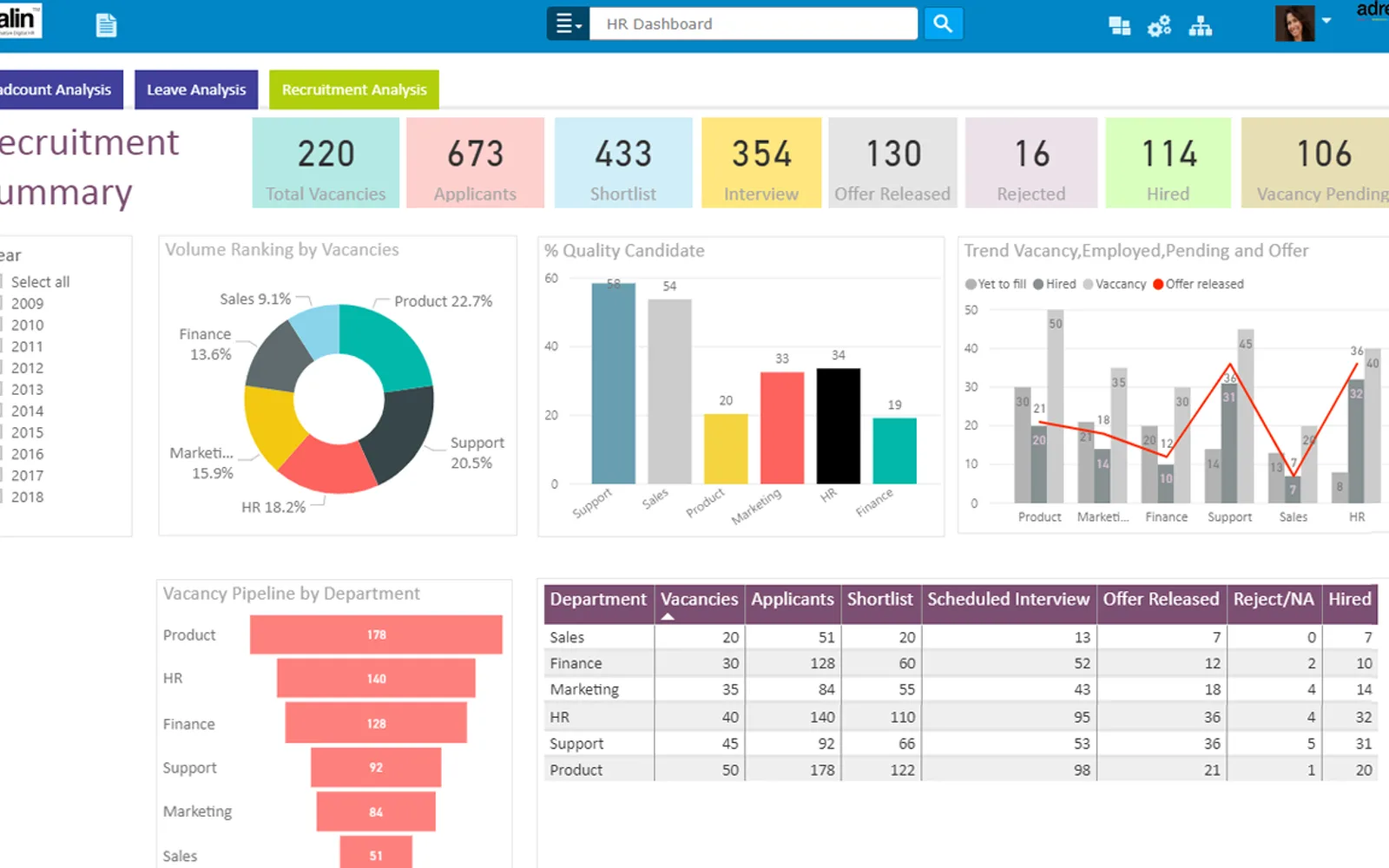This screenshot has width=1389, height=868.
Task: Click the 114 Hired card
Action: tap(1168, 162)
